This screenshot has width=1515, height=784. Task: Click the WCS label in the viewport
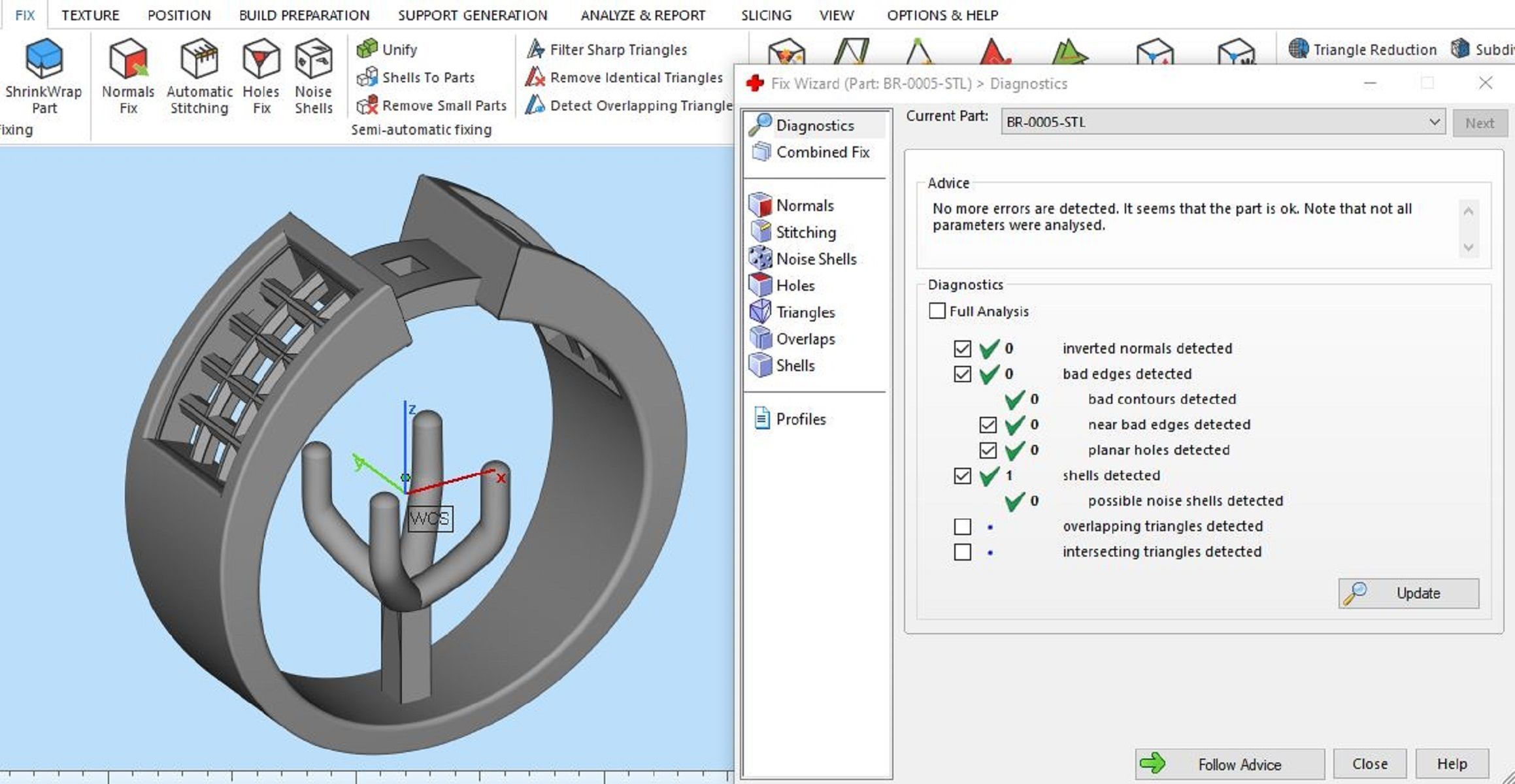(429, 519)
